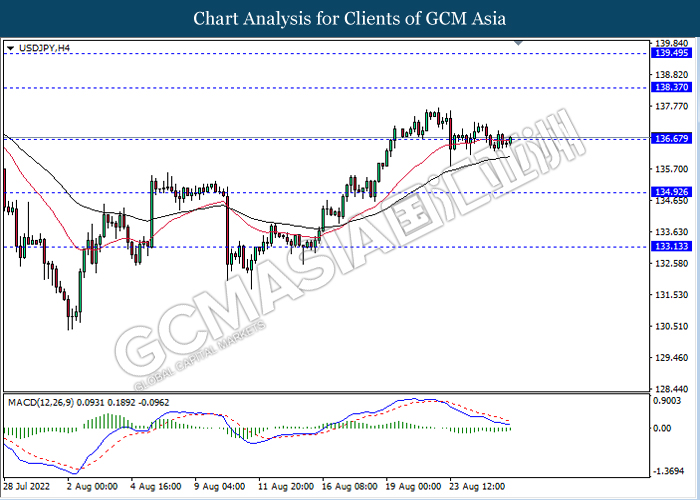This screenshot has height=500, width=700.
Task: Select the 134.926 blue price level label
Action: (x=672, y=192)
